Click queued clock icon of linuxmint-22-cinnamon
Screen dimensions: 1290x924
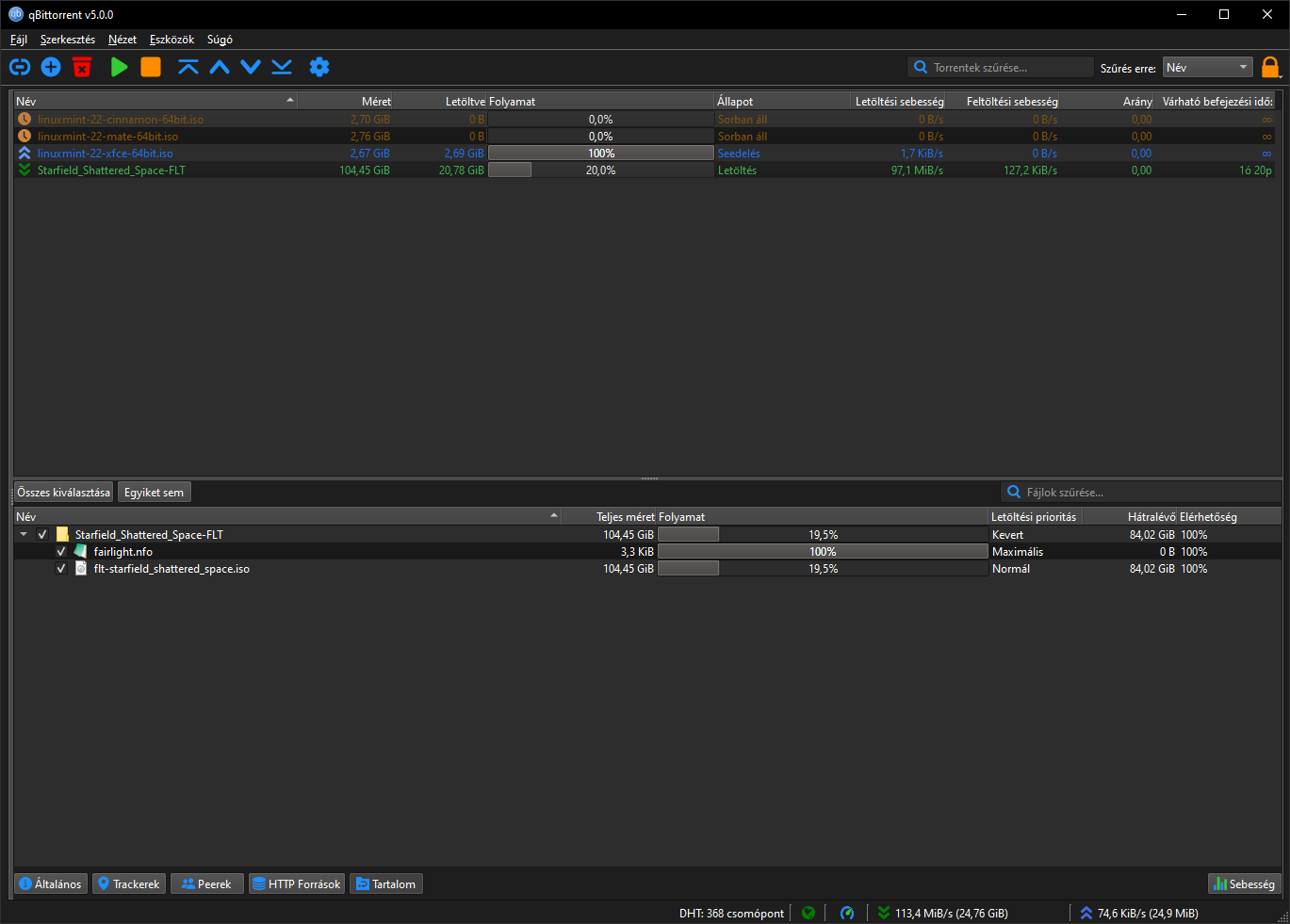point(24,119)
